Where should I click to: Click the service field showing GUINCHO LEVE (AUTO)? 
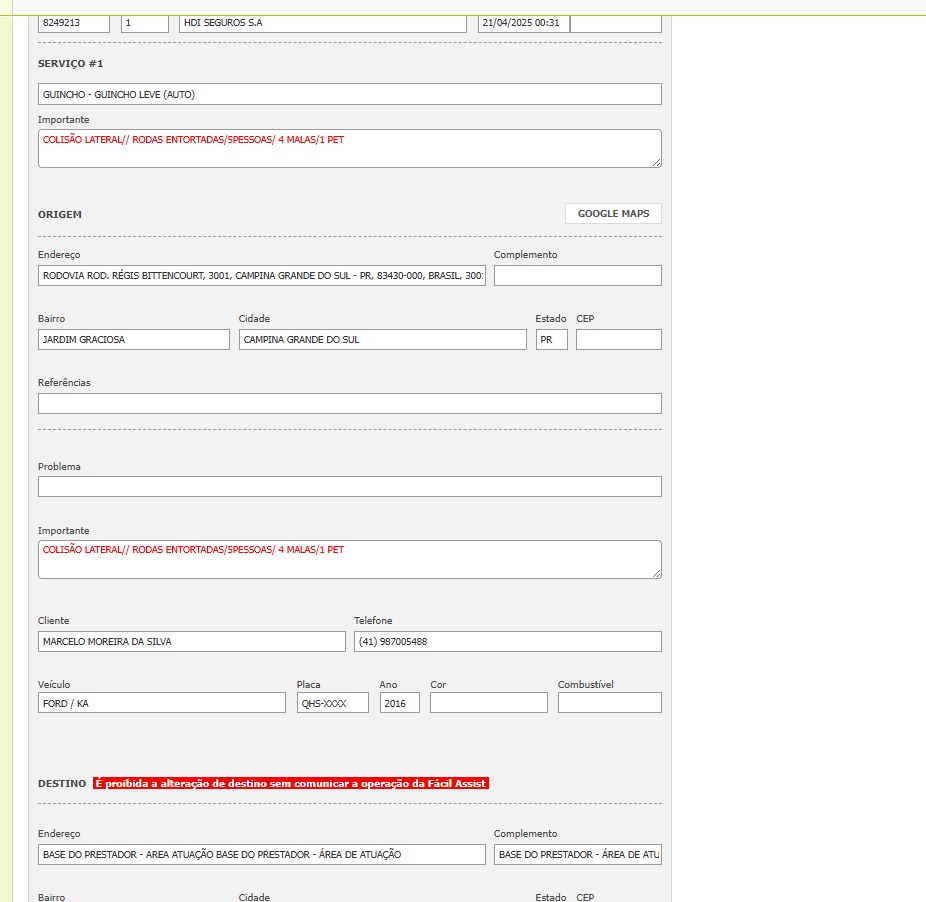pos(349,94)
